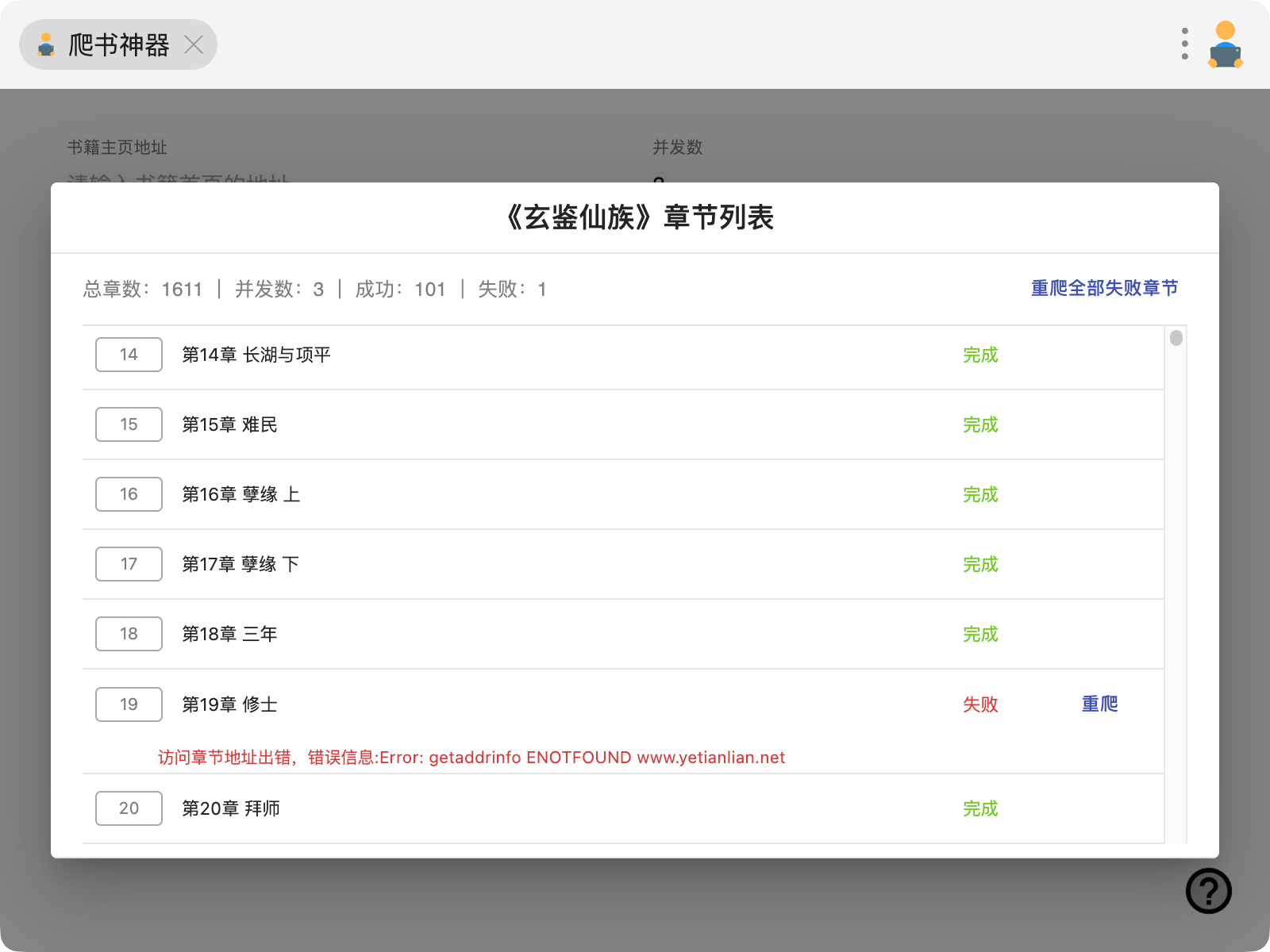Click the reader avatar icon at top right
Image resolution: width=1270 pixels, height=952 pixels.
(1226, 44)
